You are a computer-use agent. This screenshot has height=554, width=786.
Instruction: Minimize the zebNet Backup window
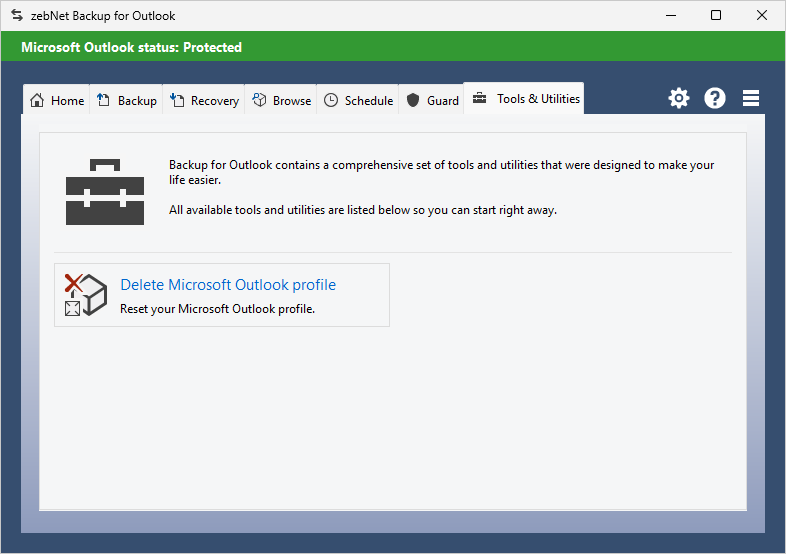pos(669,16)
